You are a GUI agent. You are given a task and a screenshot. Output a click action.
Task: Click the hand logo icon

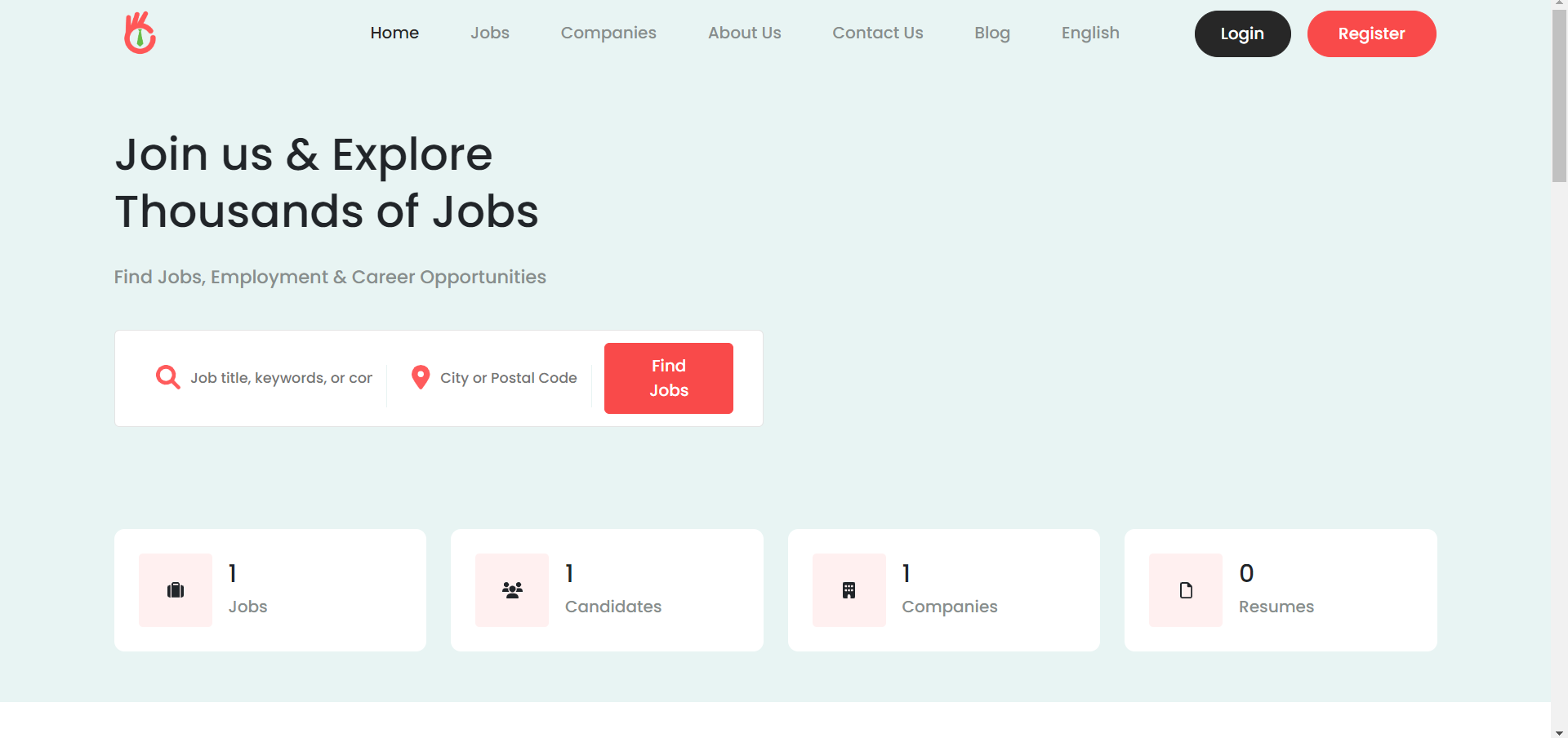pyautogui.click(x=140, y=33)
